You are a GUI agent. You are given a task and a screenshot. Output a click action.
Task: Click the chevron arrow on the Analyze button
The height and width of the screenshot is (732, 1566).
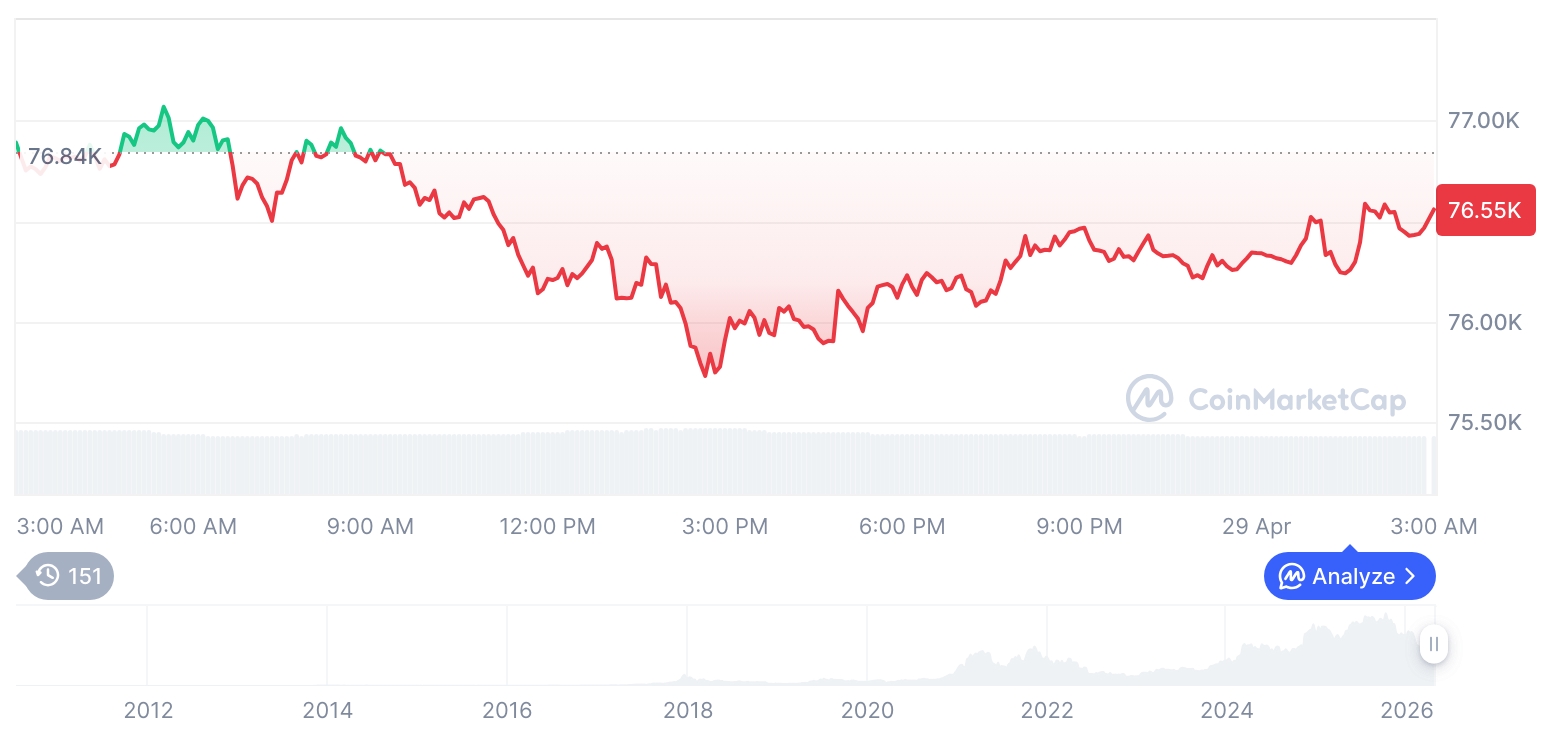1411,576
